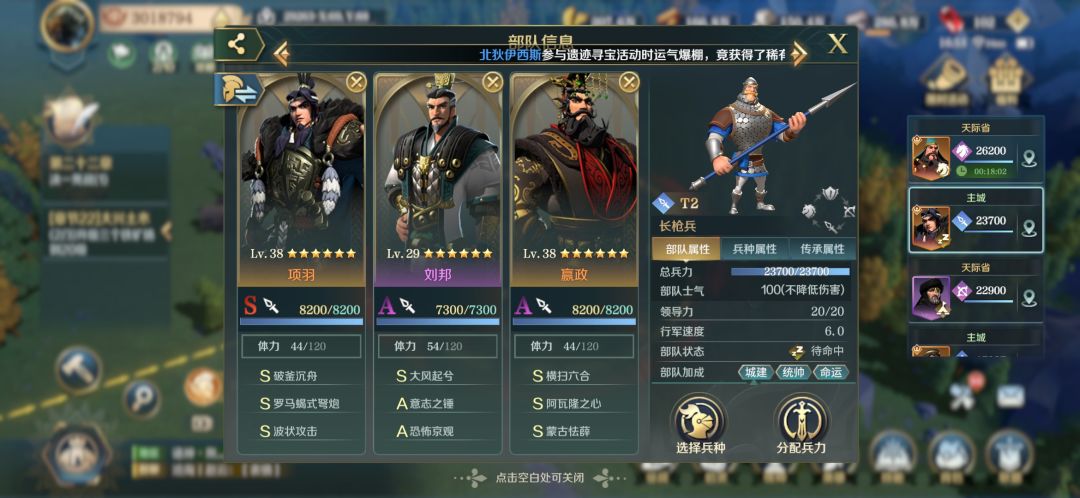The height and width of the screenshot is (498, 1080).
Task: Toggle the 统帅 bonus tag
Action: pyautogui.click(x=793, y=373)
